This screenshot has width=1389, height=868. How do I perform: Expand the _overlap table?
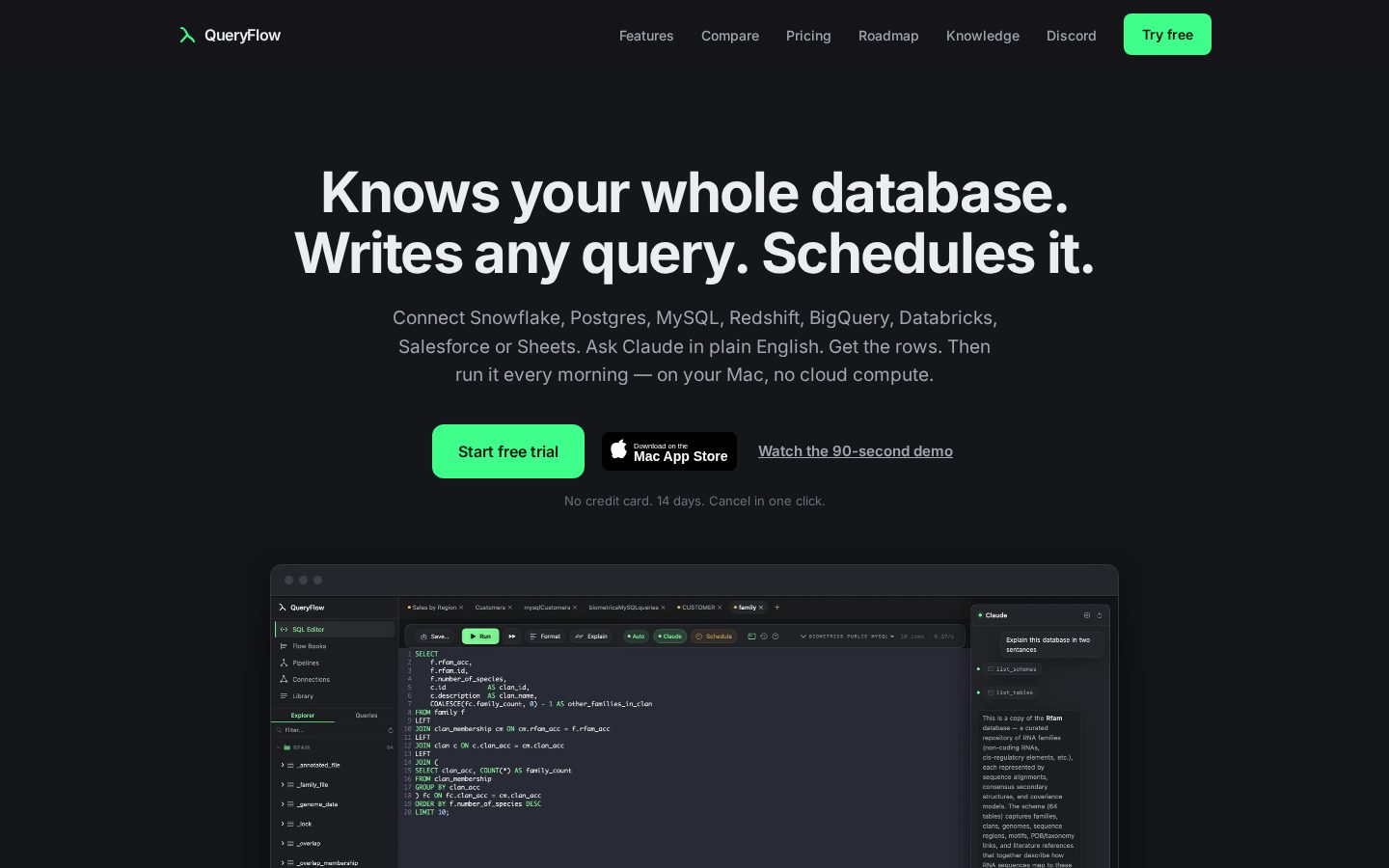tap(283, 844)
